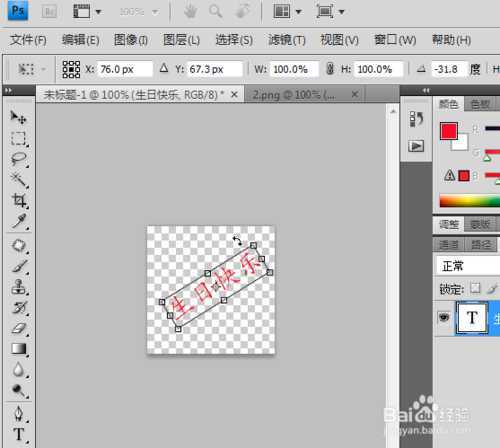
Task: Open the 图层(L) menu
Action: click(181, 40)
